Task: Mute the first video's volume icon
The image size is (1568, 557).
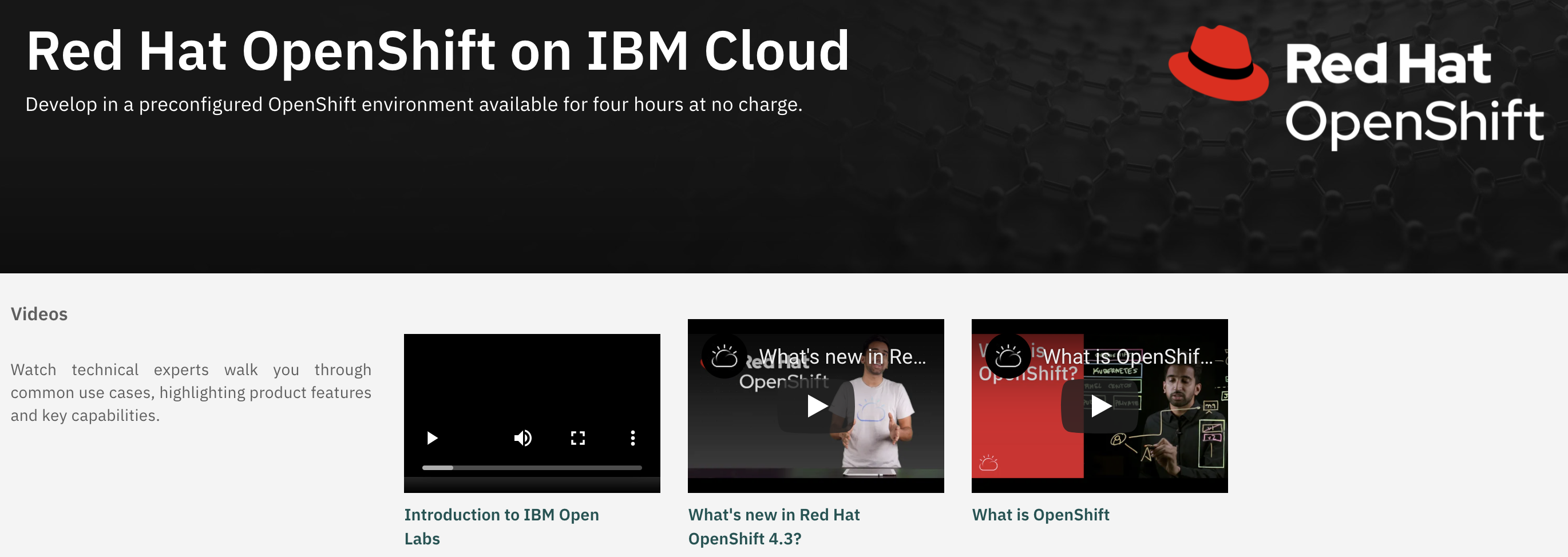Action: 522,438
